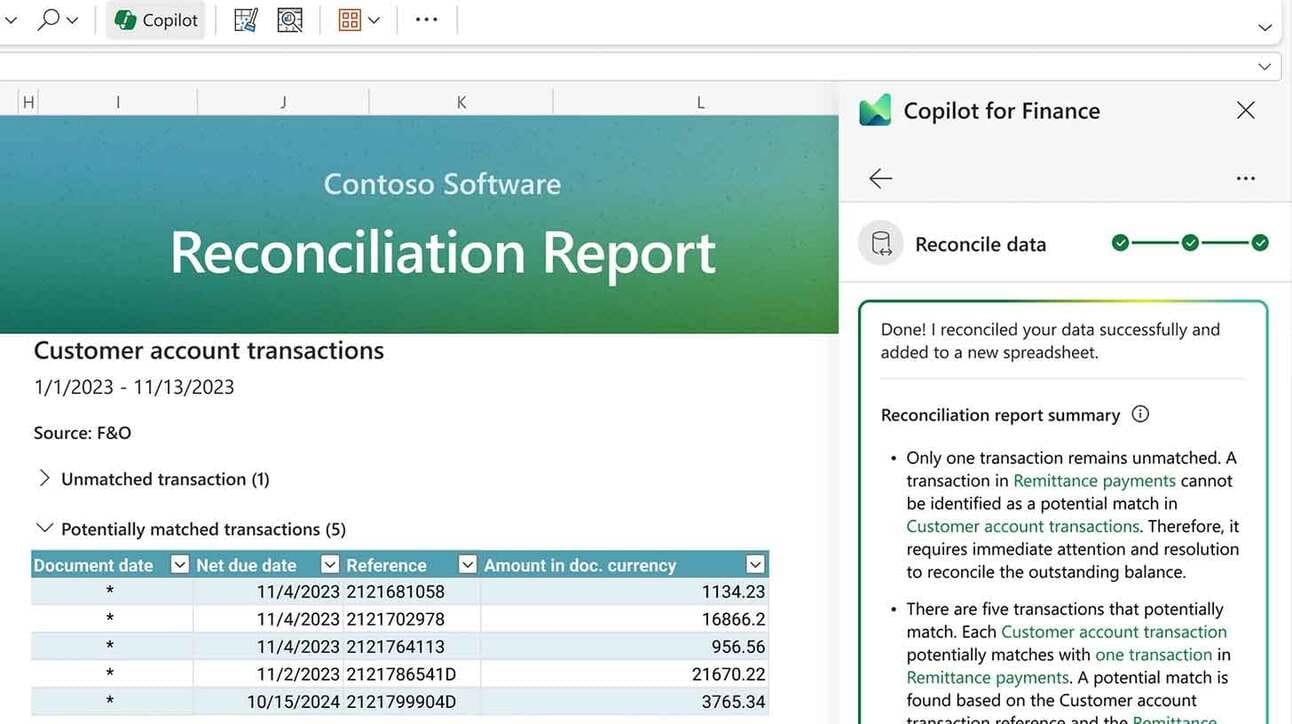
Task: Select column I header
Action: click(118, 102)
